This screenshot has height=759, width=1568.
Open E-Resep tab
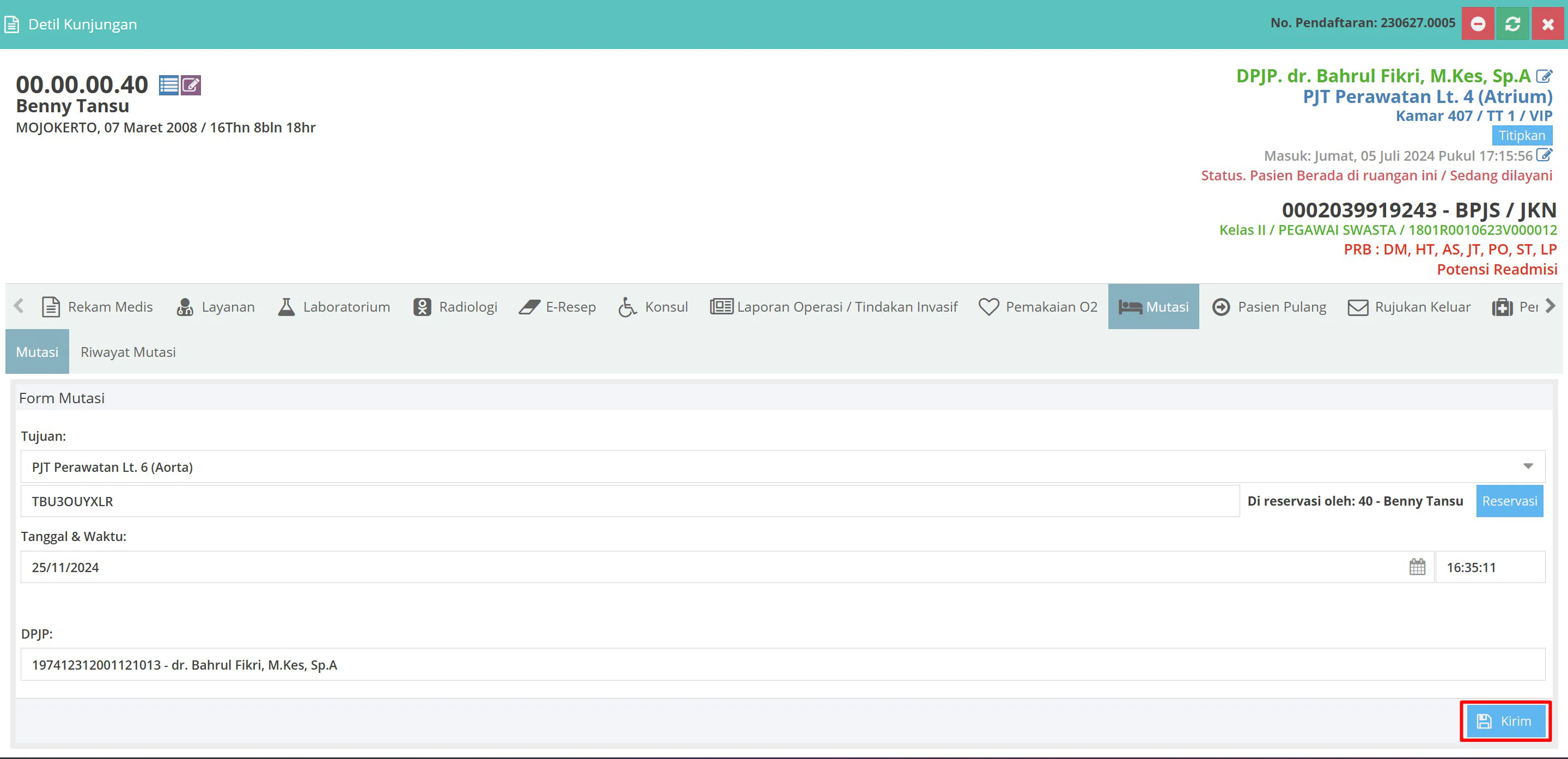coord(557,306)
